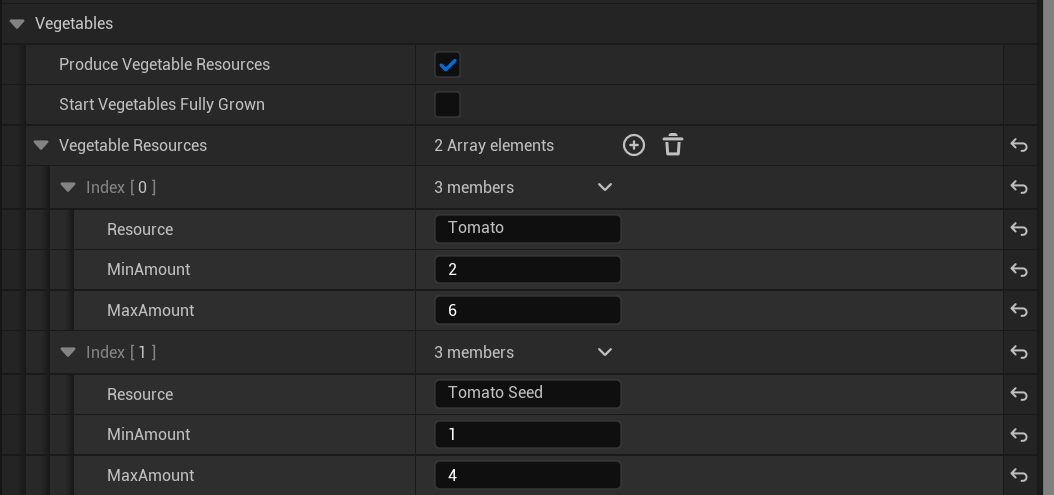Reset Index [ 0 ] element to default
This screenshot has height=495, width=1054.
coord(1019,187)
